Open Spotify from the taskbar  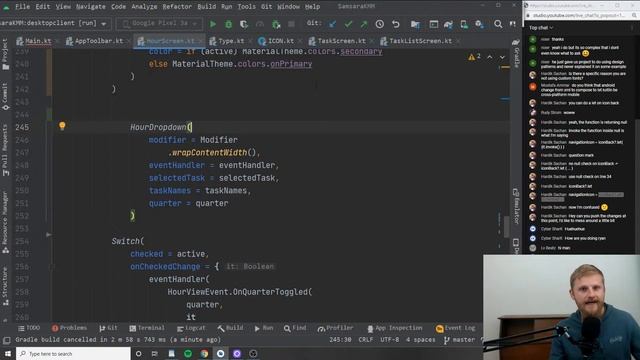point(188,353)
